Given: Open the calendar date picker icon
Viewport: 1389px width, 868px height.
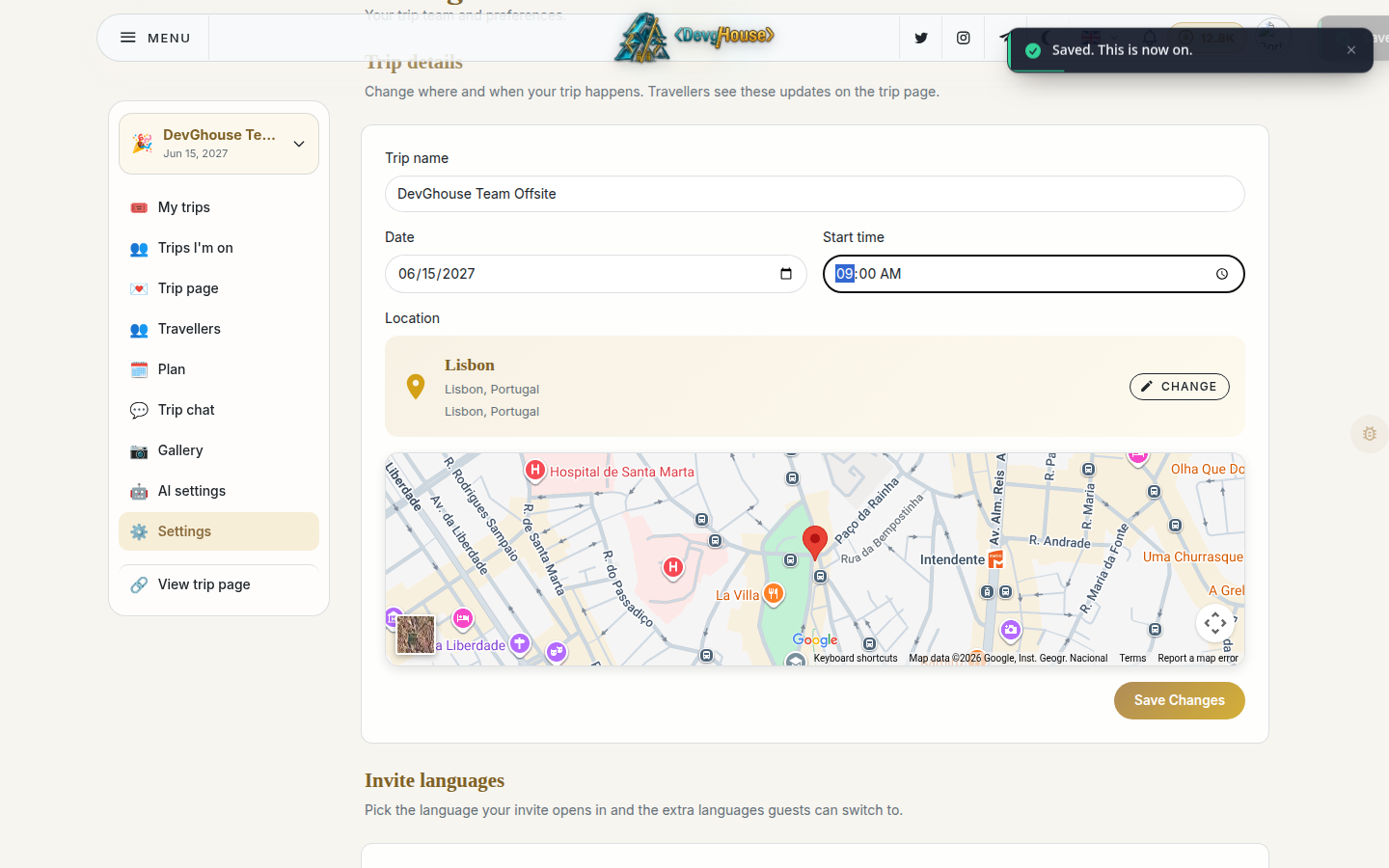Looking at the screenshot, I should coord(786,274).
